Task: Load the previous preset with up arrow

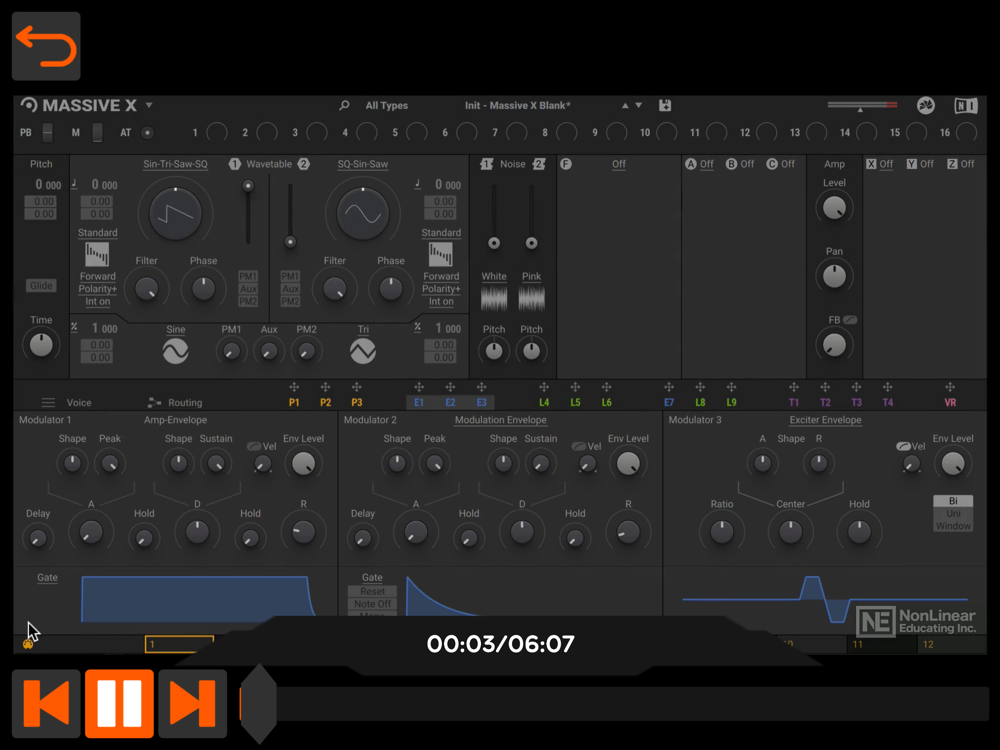Action: tap(625, 105)
